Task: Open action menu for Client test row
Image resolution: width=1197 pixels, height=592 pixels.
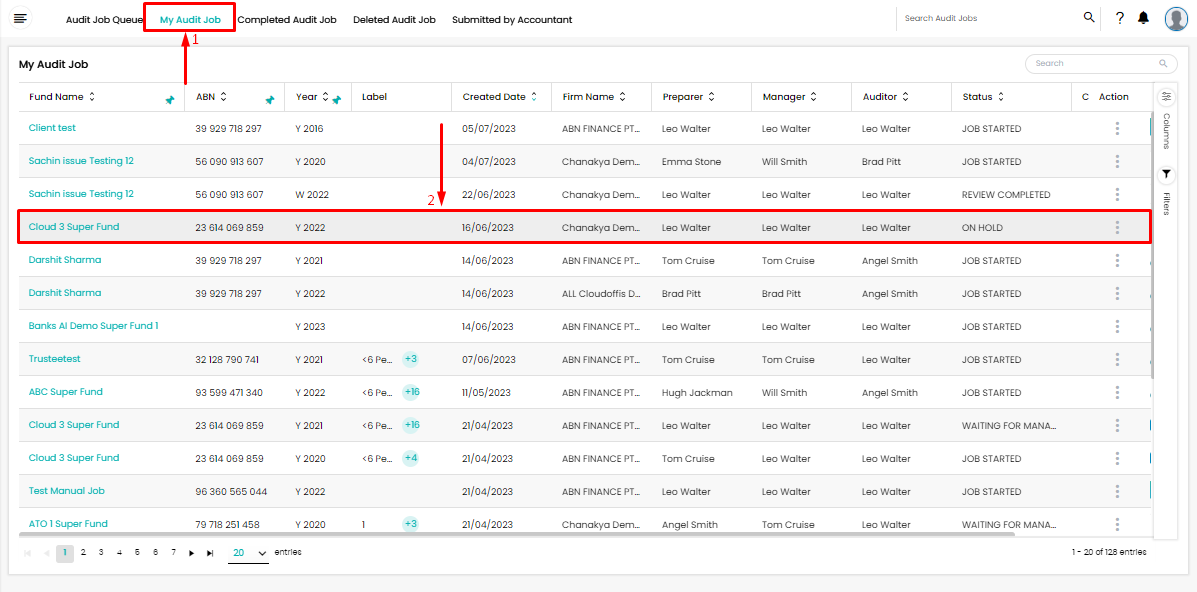Action: [x=1117, y=128]
